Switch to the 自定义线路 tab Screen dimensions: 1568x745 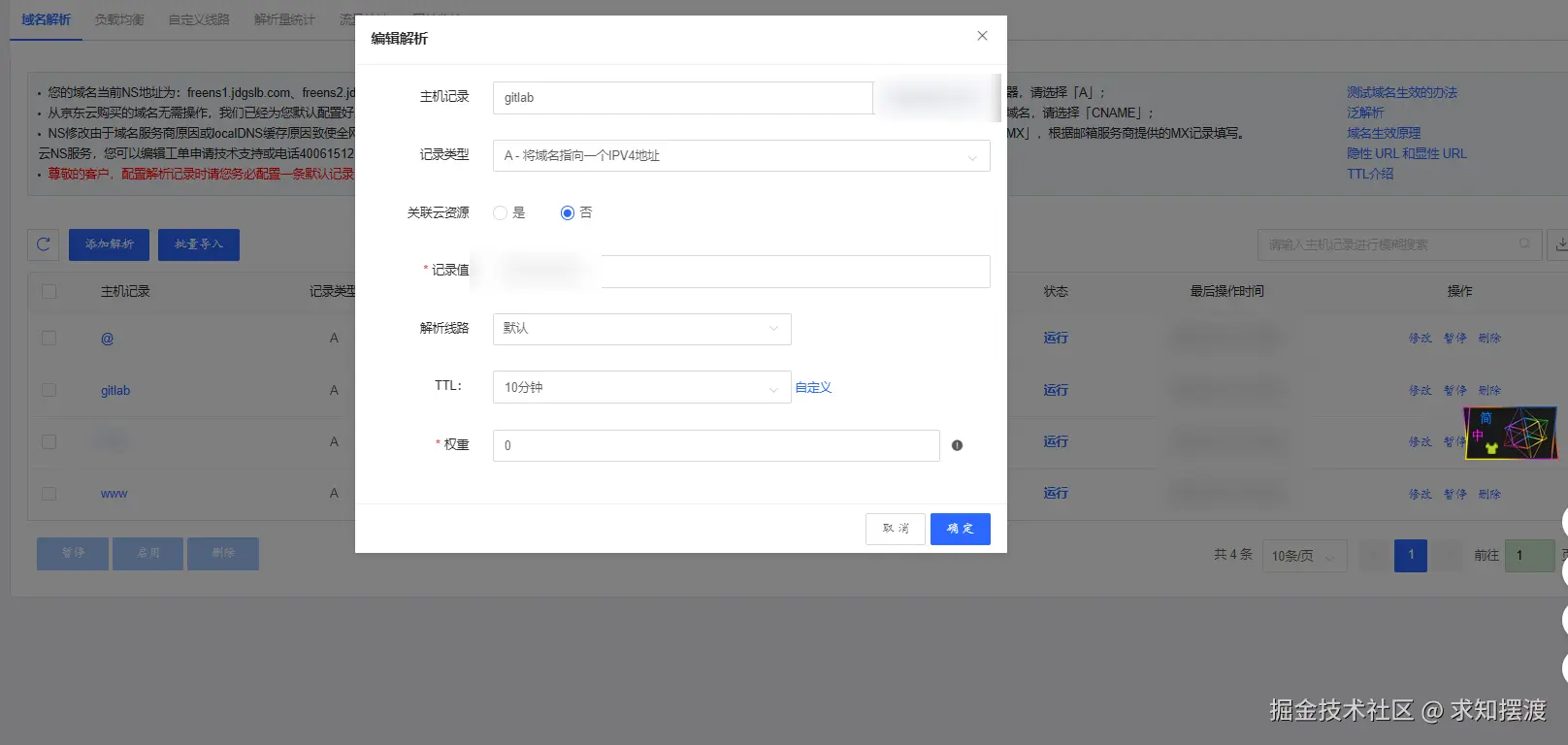click(199, 19)
